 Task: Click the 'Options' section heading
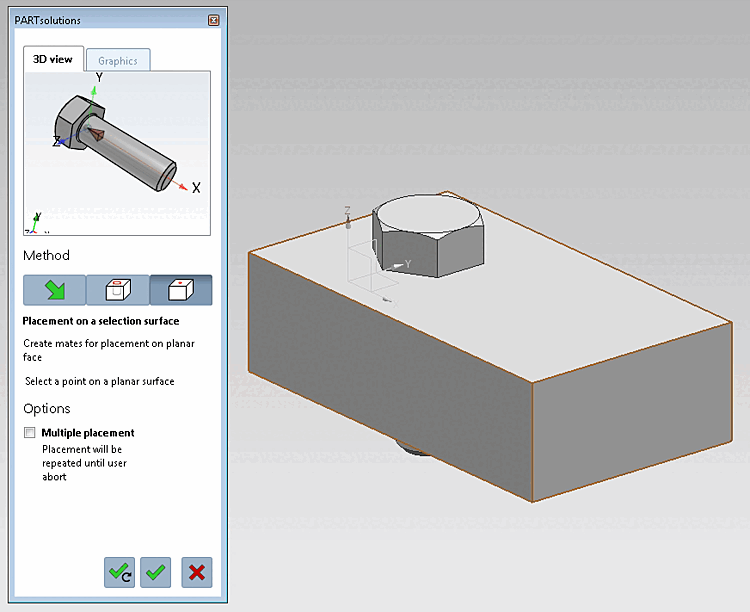(x=47, y=409)
